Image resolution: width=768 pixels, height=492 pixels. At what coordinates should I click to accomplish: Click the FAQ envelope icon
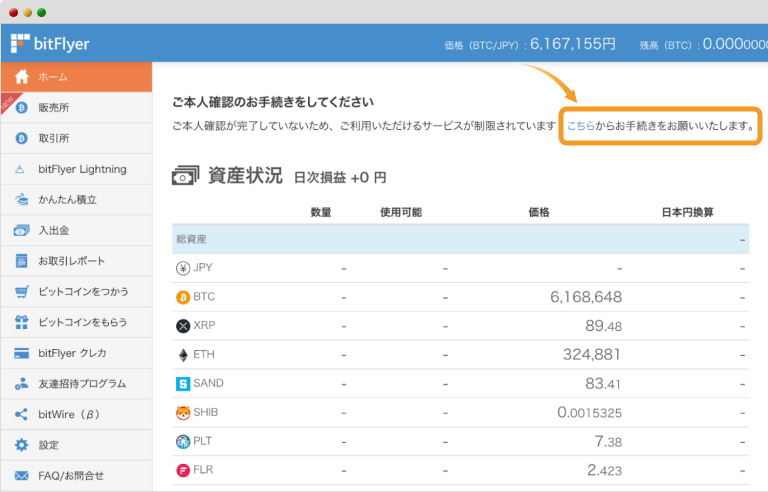(x=22, y=475)
